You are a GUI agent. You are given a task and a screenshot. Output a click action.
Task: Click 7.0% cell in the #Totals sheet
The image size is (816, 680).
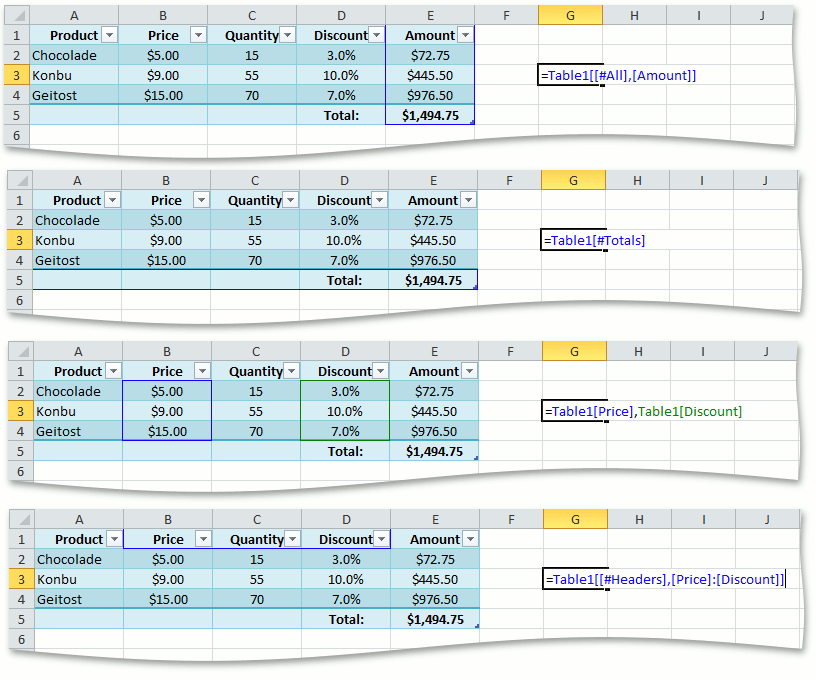(x=344, y=261)
